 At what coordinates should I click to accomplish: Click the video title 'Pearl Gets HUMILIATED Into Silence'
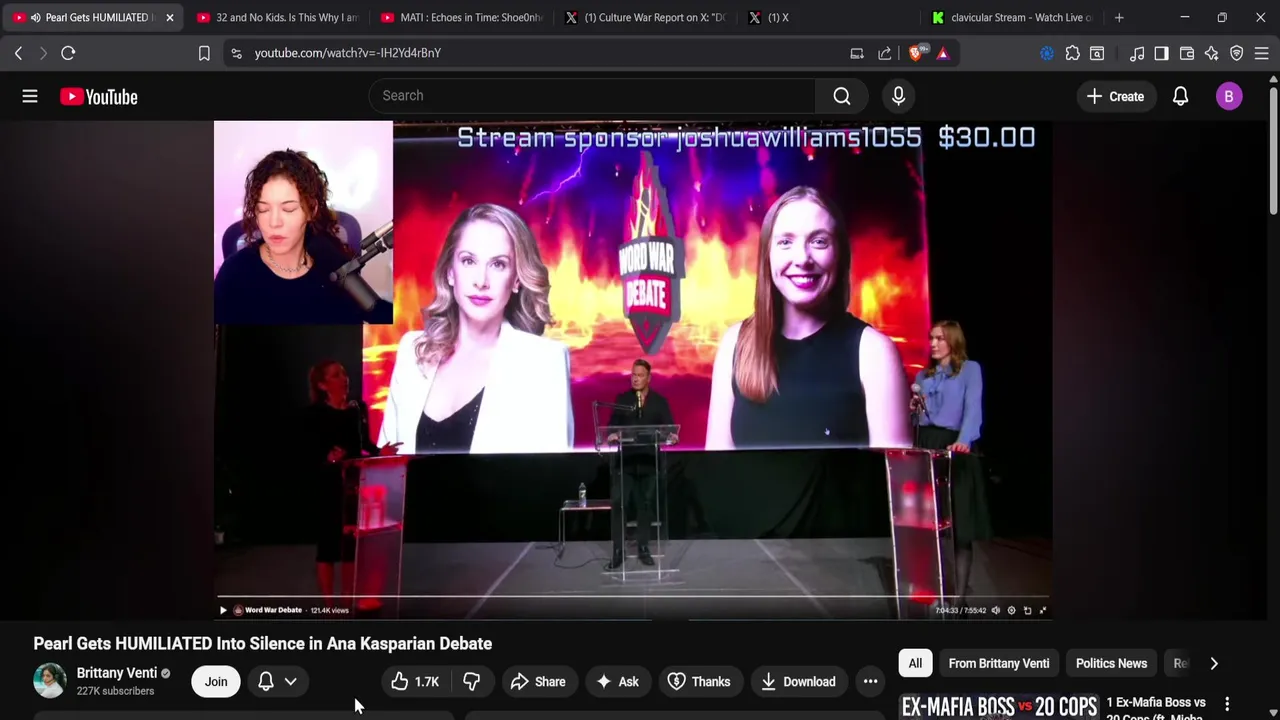pyautogui.click(x=263, y=644)
